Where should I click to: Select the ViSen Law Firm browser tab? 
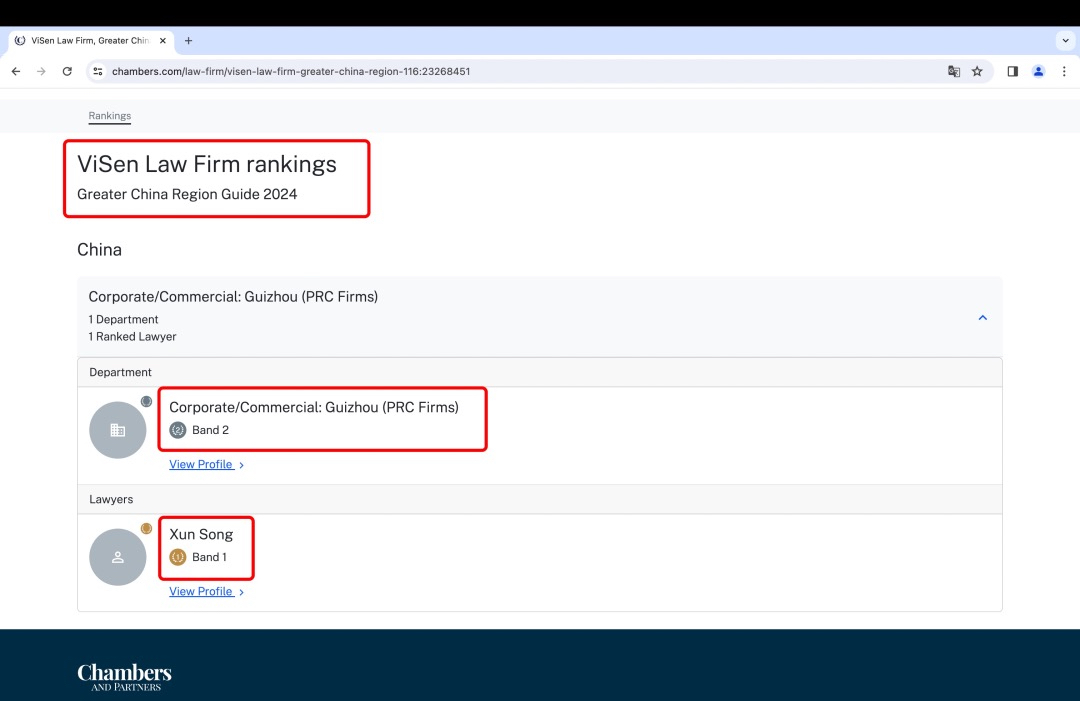pos(90,41)
